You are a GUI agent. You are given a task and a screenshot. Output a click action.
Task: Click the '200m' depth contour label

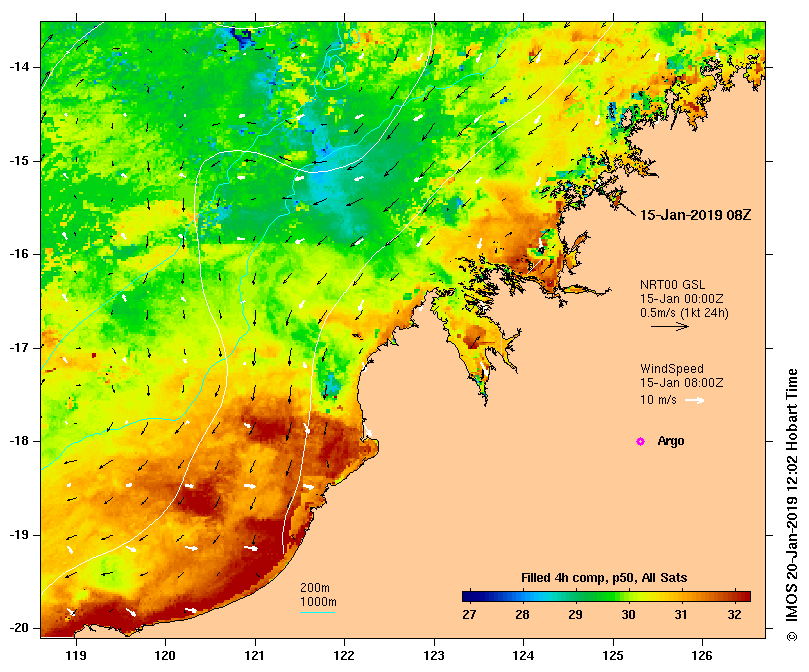315,588
